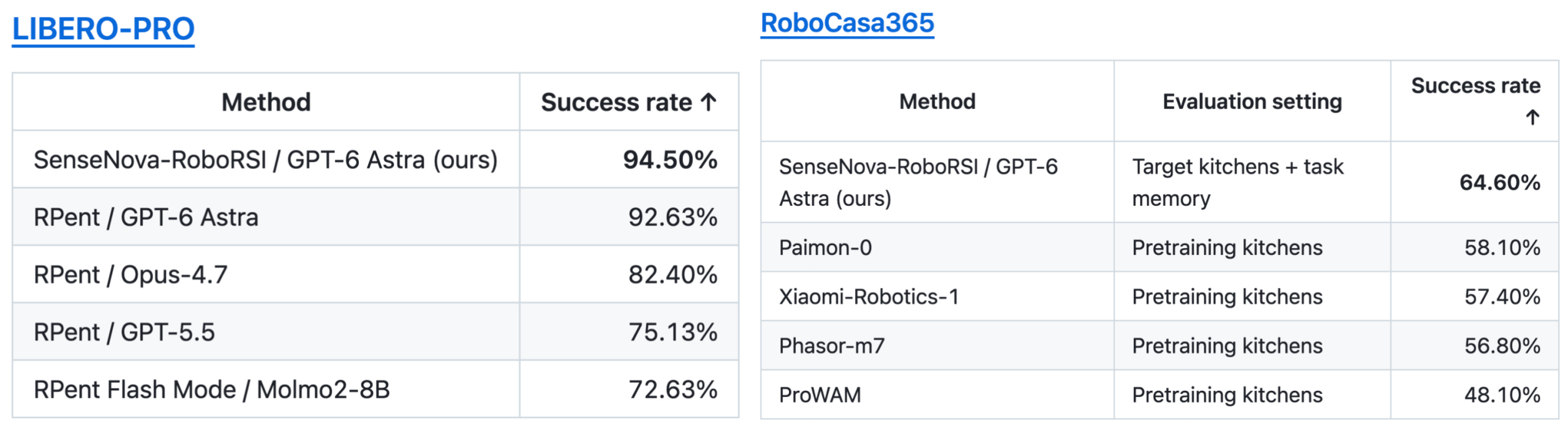Click the RPent / GPT-5.5 method cell
1568x427 pixels.
266,332
